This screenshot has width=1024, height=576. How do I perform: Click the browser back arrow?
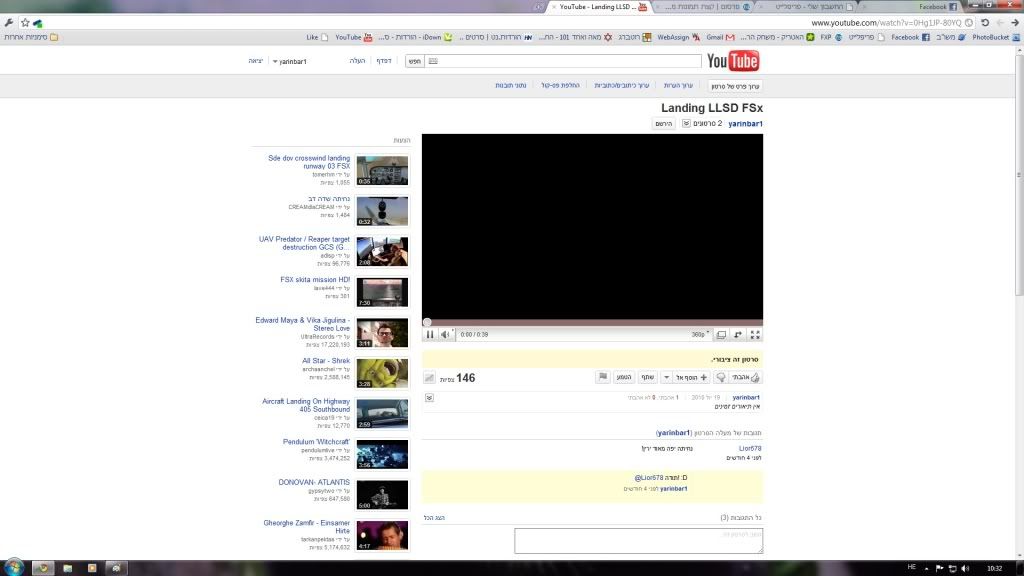point(1015,22)
